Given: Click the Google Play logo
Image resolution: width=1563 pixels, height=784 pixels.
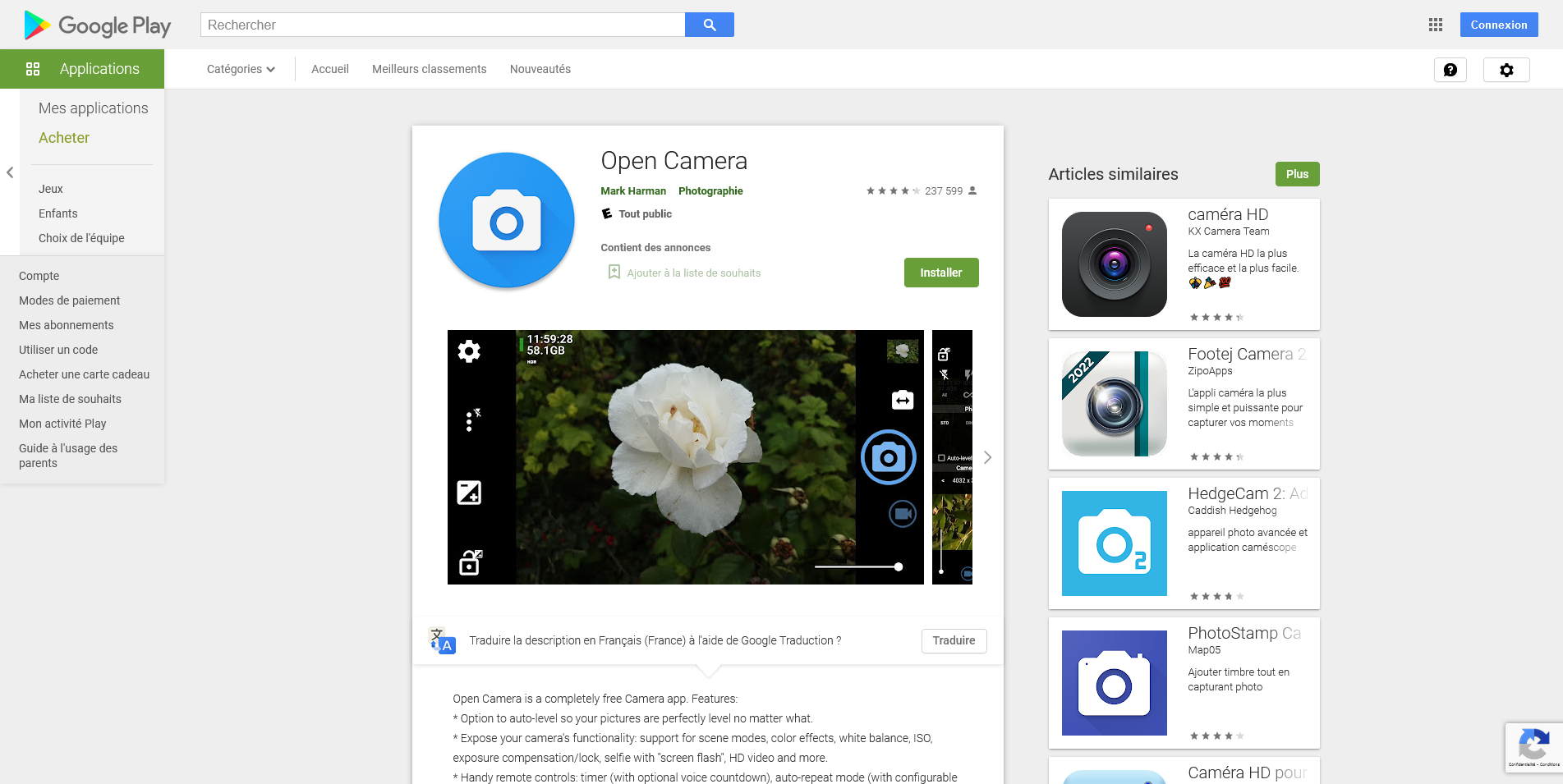Looking at the screenshot, I should (98, 25).
